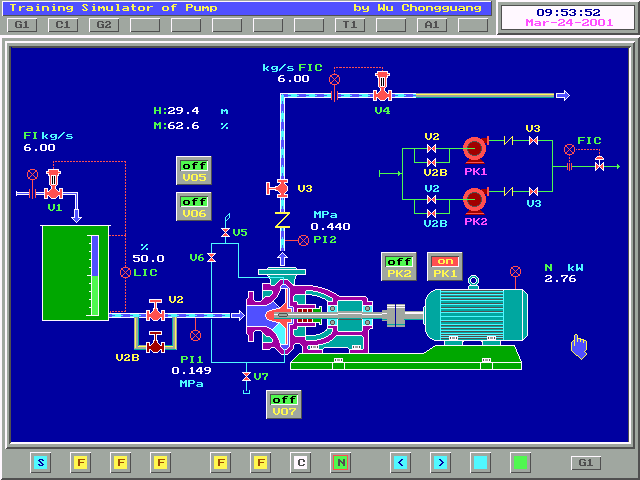640x480 pixels.
Task: Toggle the V05 off switch
Action: [x=193, y=171]
